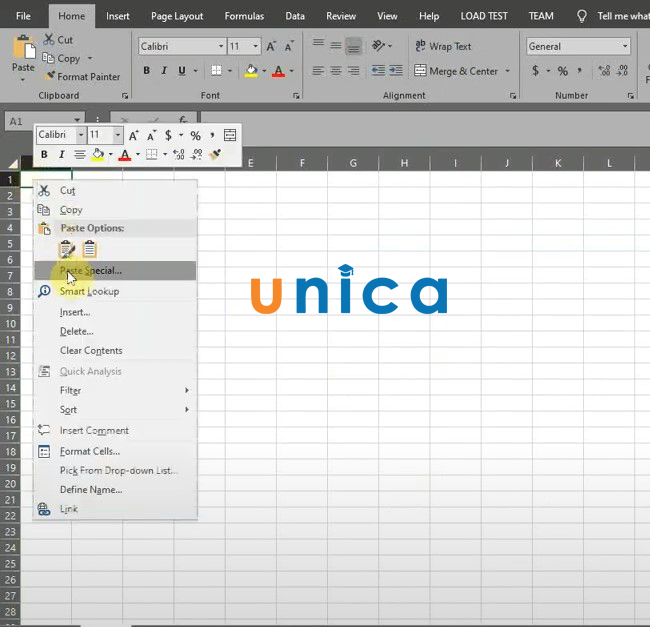The height and width of the screenshot is (627, 650).
Task: Switch to the Formulas tab
Action: (244, 16)
